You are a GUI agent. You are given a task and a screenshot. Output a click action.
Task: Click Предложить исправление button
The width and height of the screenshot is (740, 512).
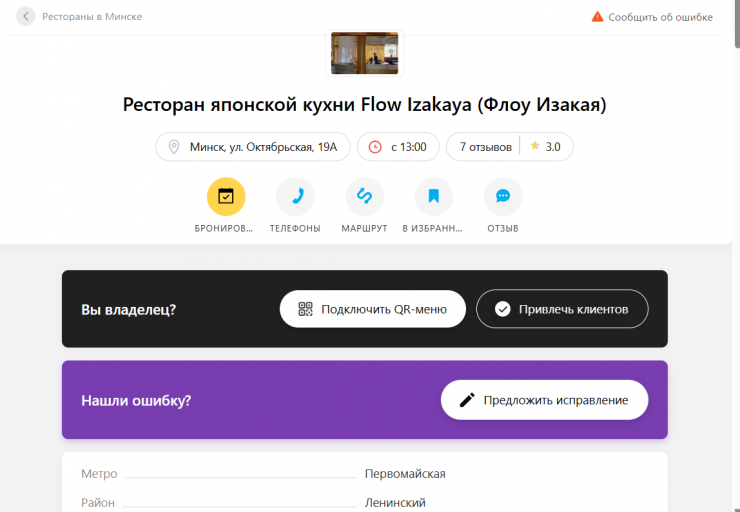point(545,400)
